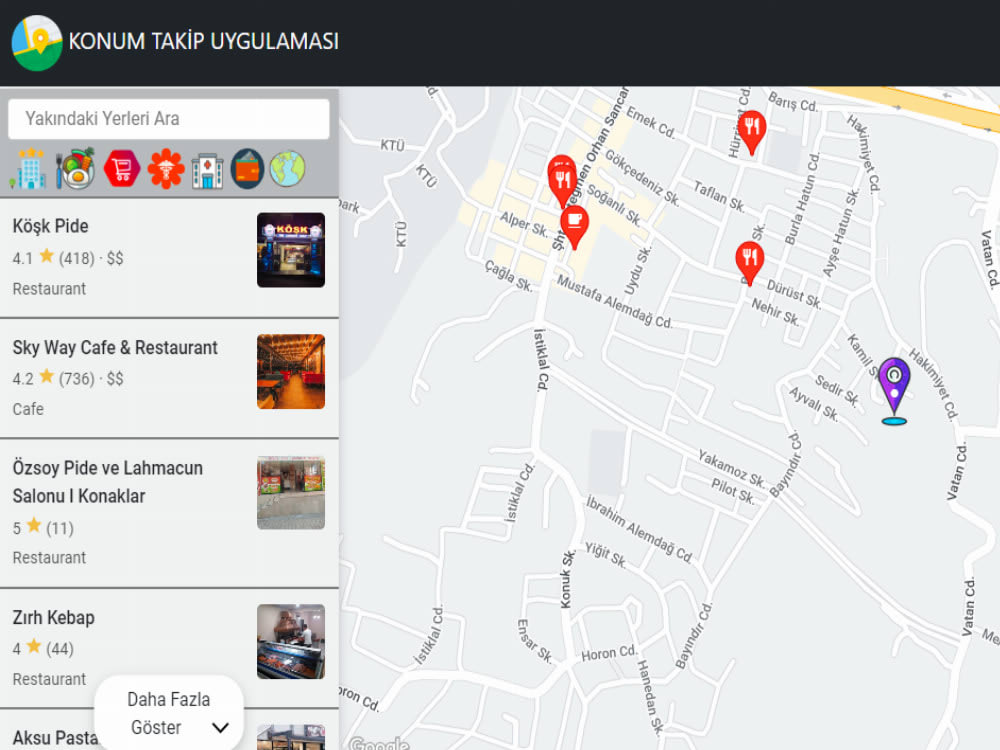The image size is (1000, 750).
Task: Click the Konuk Sk. street label
Action: pyautogui.click(x=567, y=580)
